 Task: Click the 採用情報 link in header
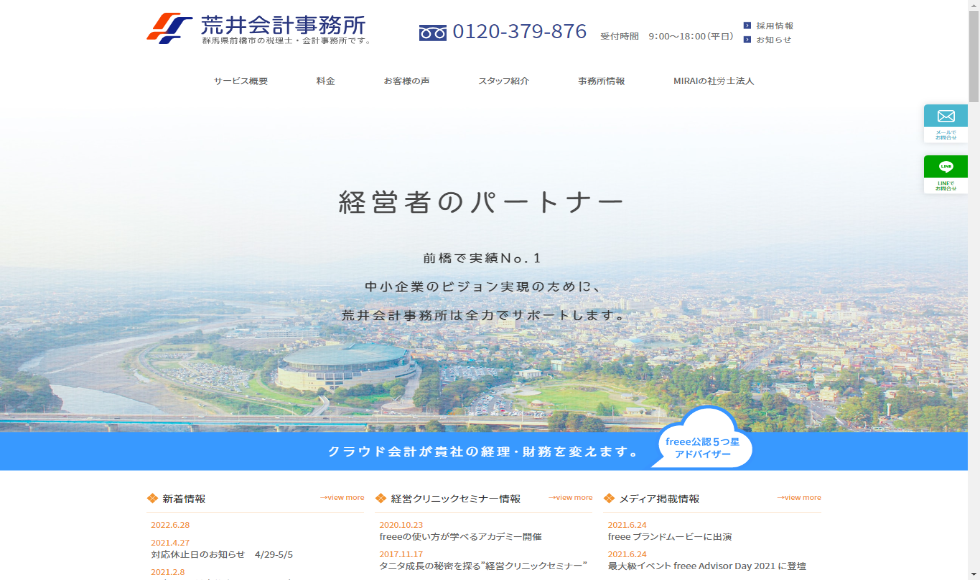(774, 26)
